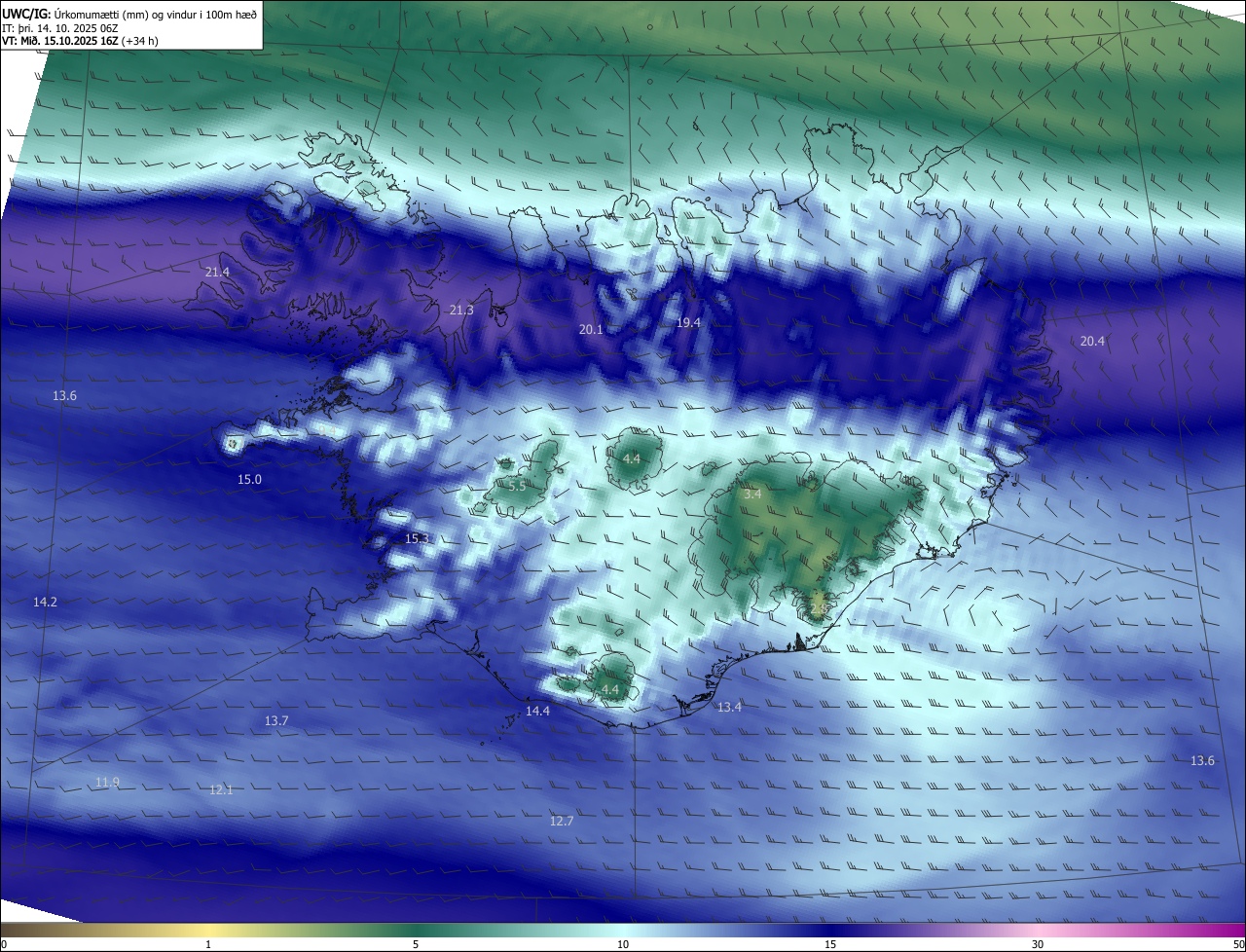Click the 14.4 value on the south coast
The width and height of the screenshot is (1246, 952).
[x=537, y=712]
